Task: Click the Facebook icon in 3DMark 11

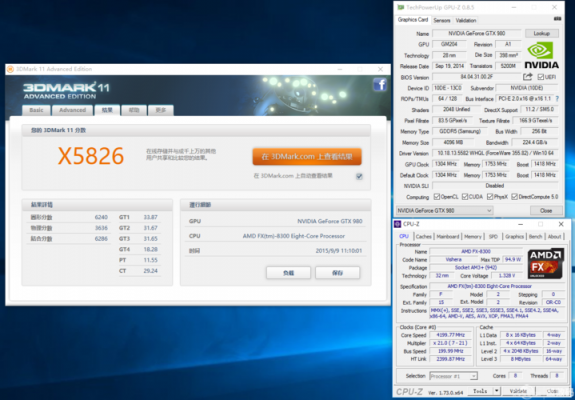Action: 380,85
